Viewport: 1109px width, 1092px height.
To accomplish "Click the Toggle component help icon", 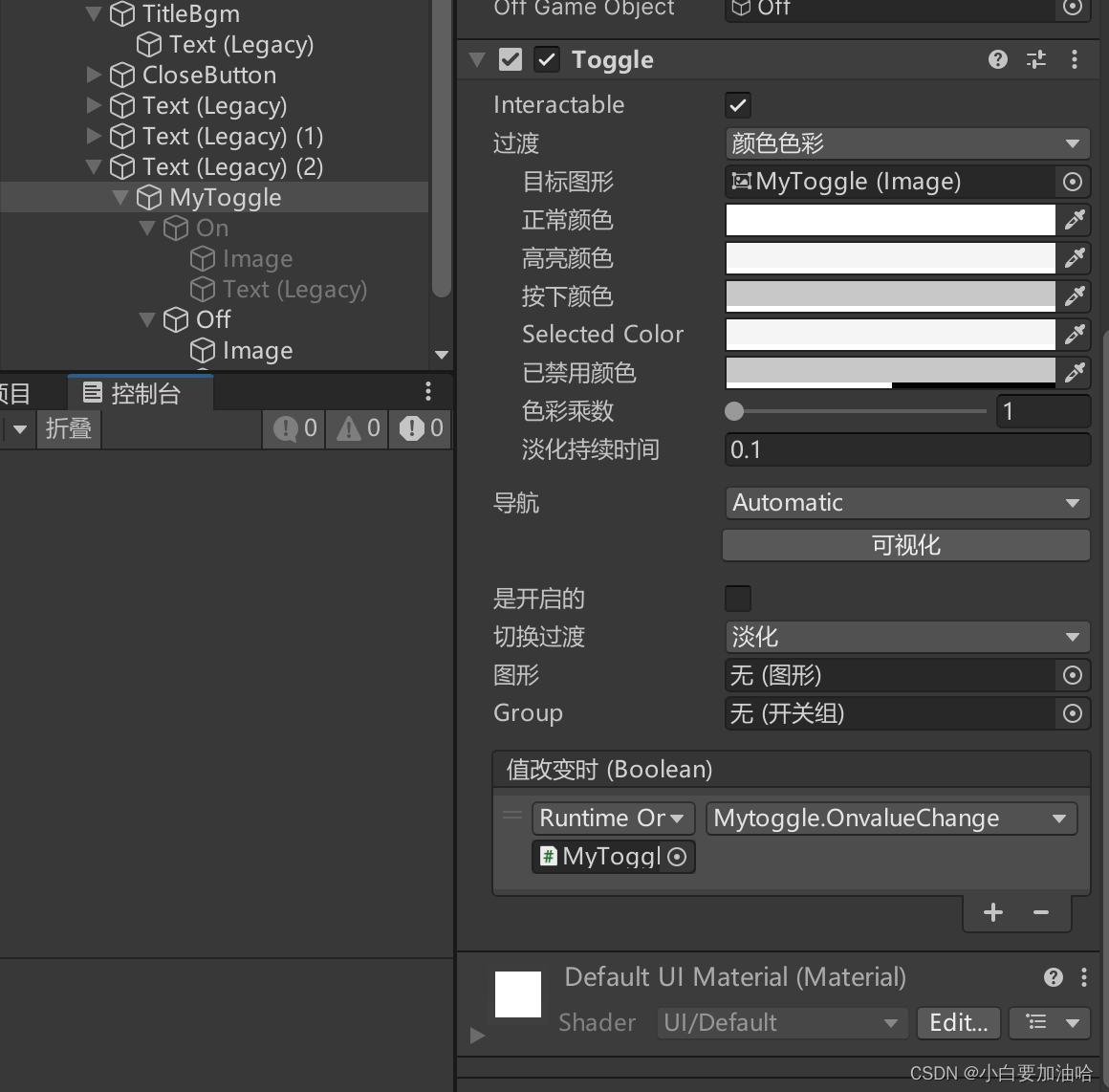I will 997,59.
